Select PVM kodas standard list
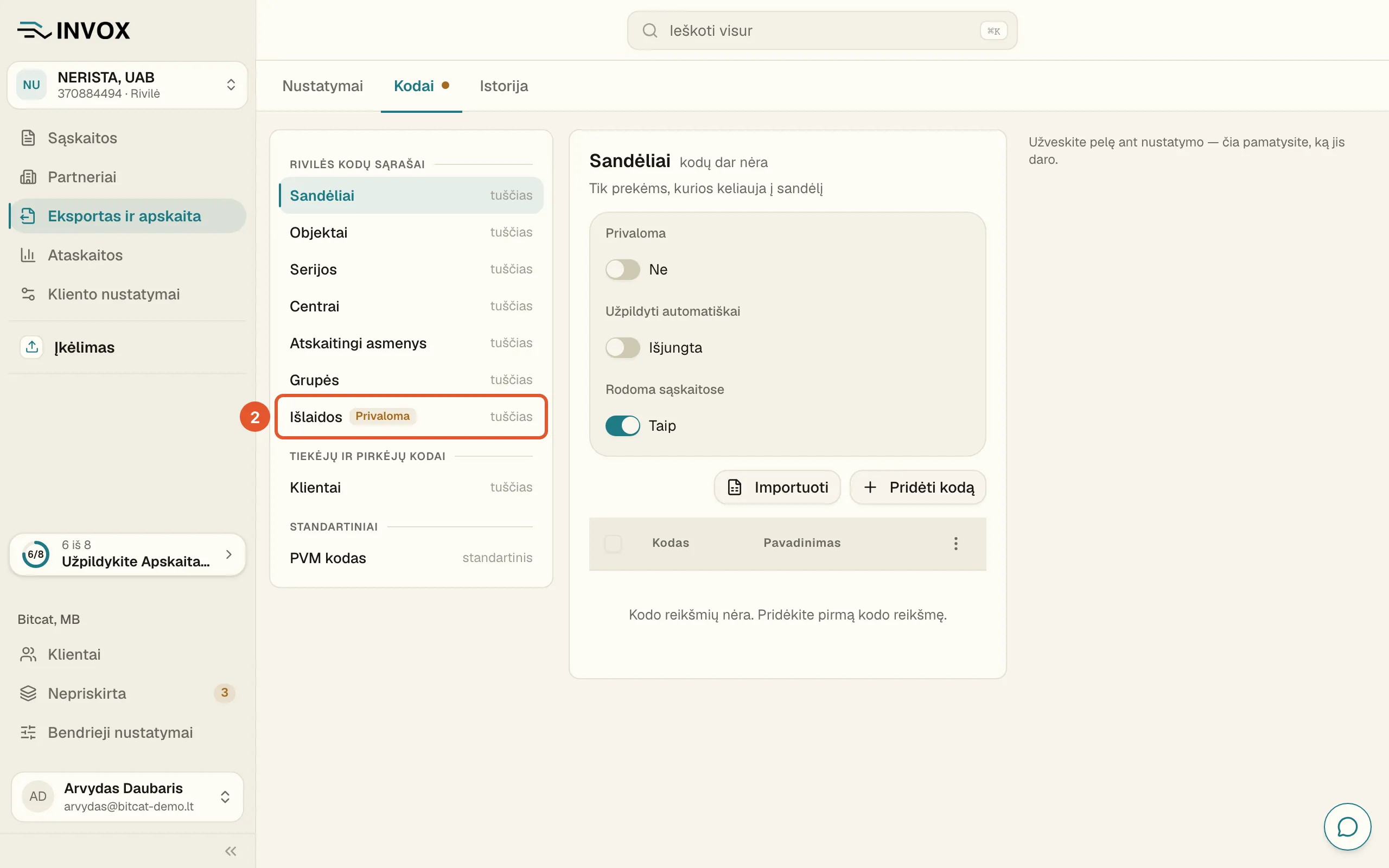 [x=411, y=558]
